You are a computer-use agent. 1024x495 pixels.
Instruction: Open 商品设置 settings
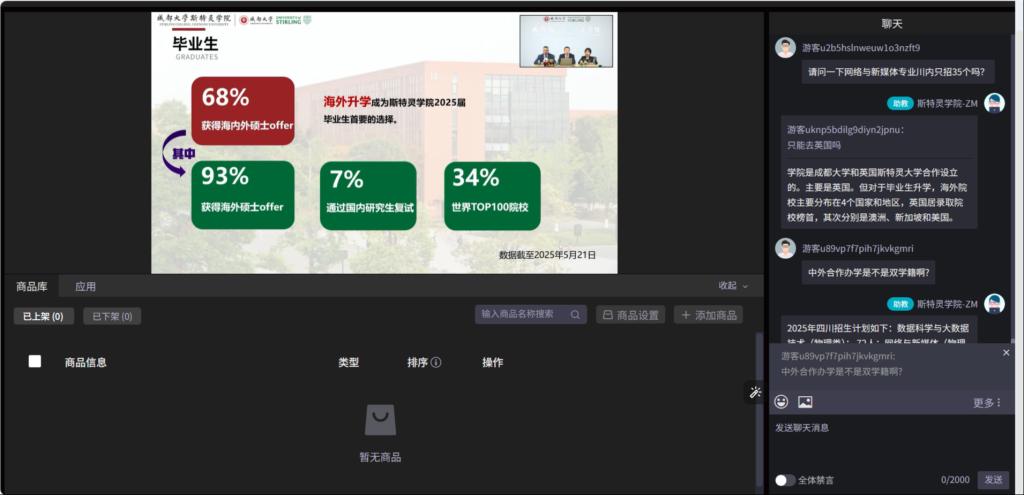(x=630, y=315)
